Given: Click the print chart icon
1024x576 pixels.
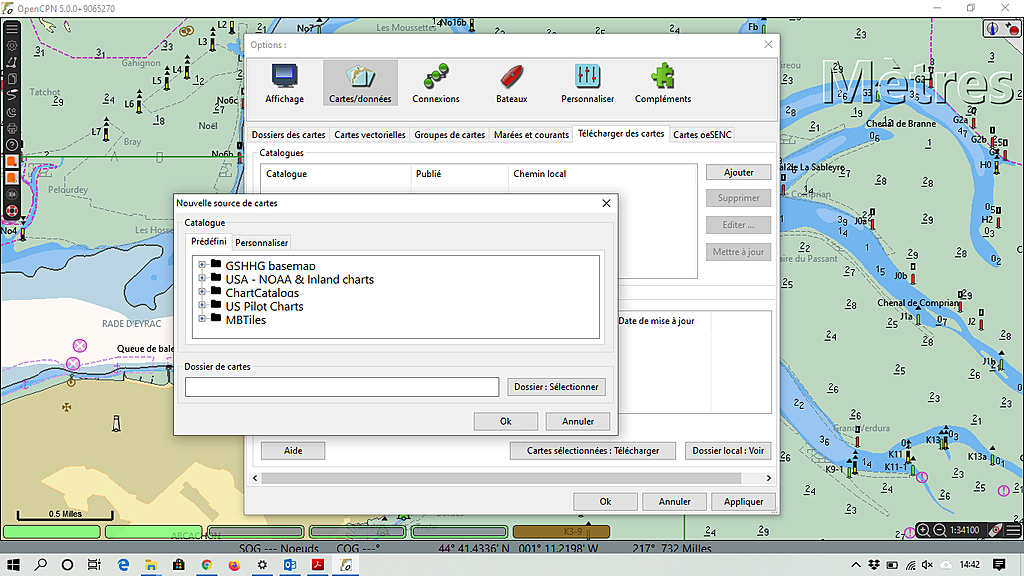Looking at the screenshot, I should [x=12, y=129].
